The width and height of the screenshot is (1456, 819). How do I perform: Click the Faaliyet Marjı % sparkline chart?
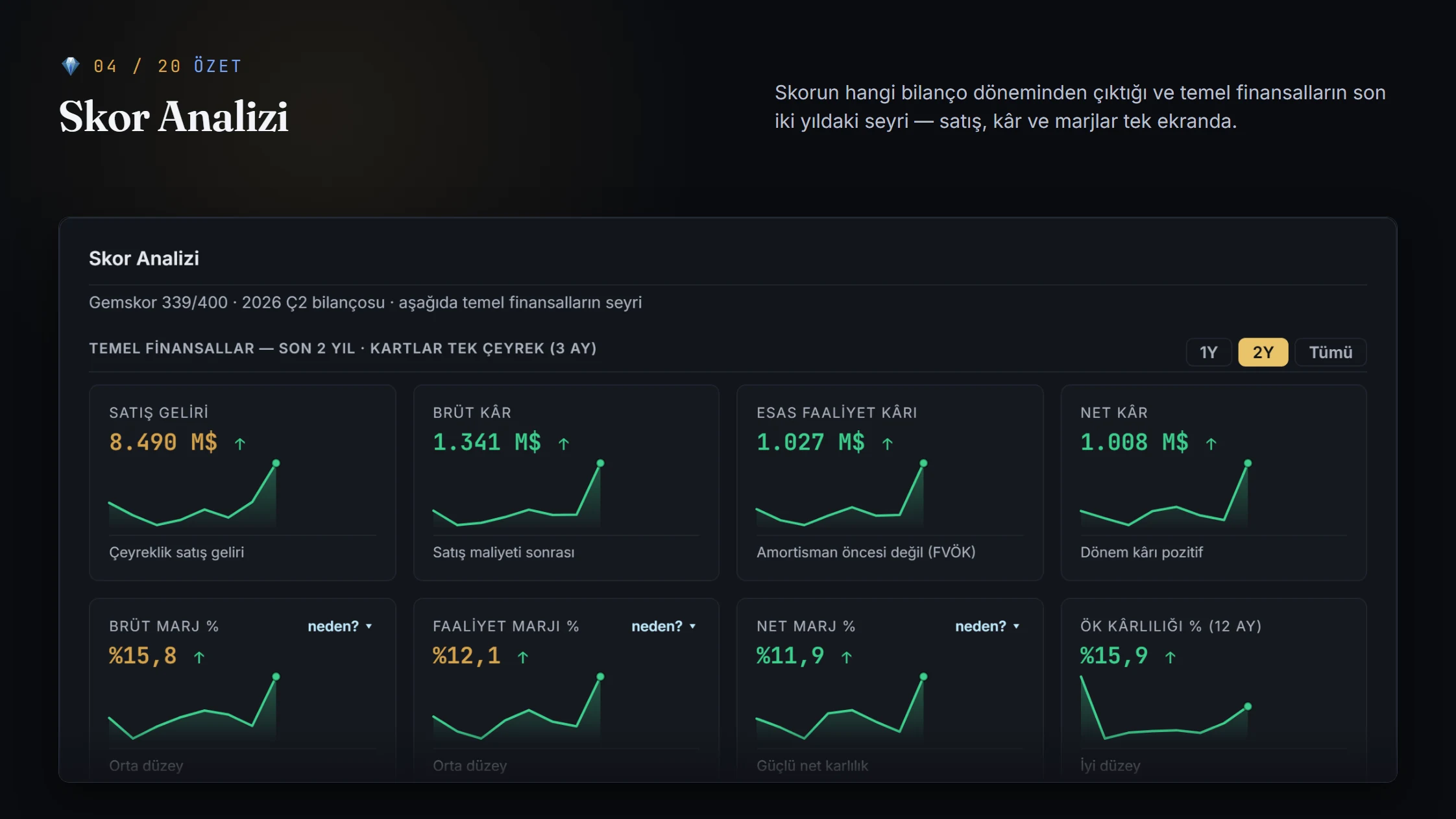pos(518,708)
